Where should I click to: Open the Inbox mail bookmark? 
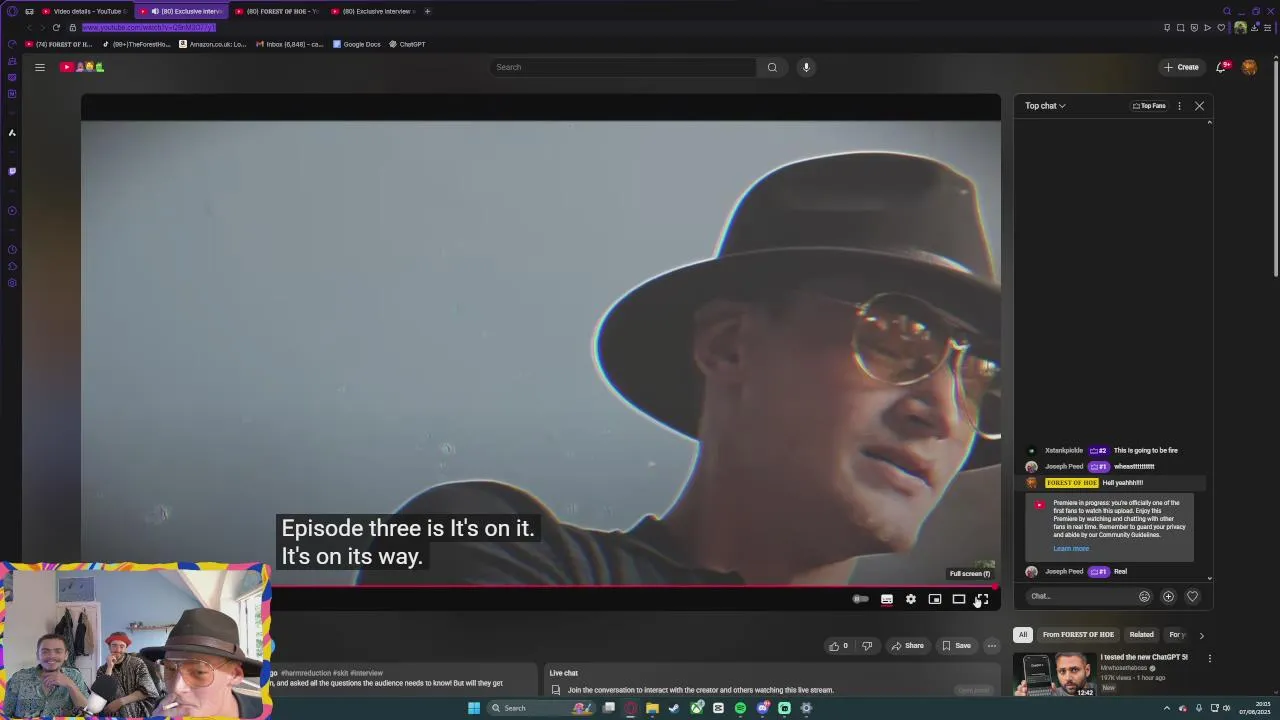coord(289,44)
